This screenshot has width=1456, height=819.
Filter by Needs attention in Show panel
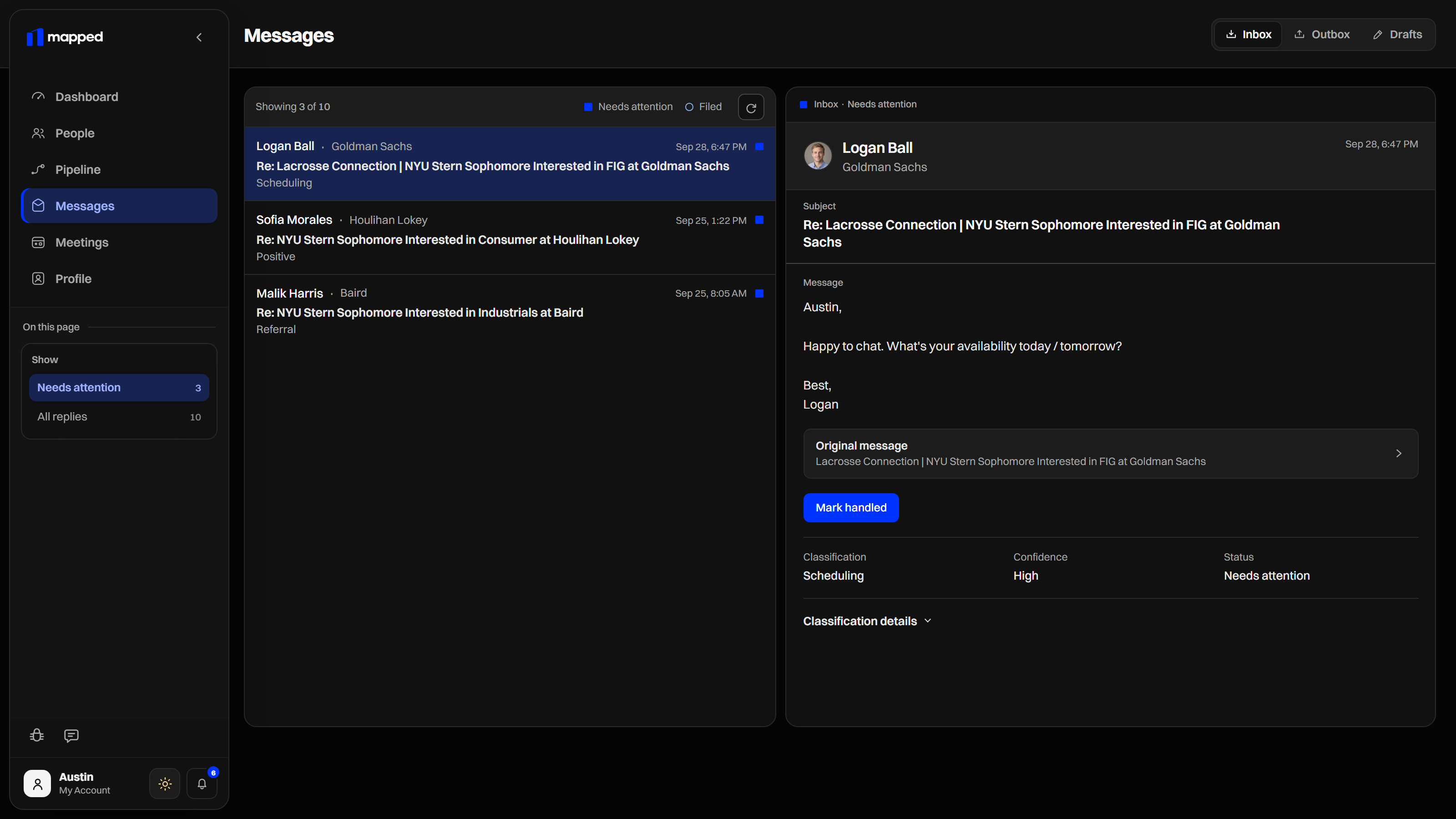tap(119, 388)
